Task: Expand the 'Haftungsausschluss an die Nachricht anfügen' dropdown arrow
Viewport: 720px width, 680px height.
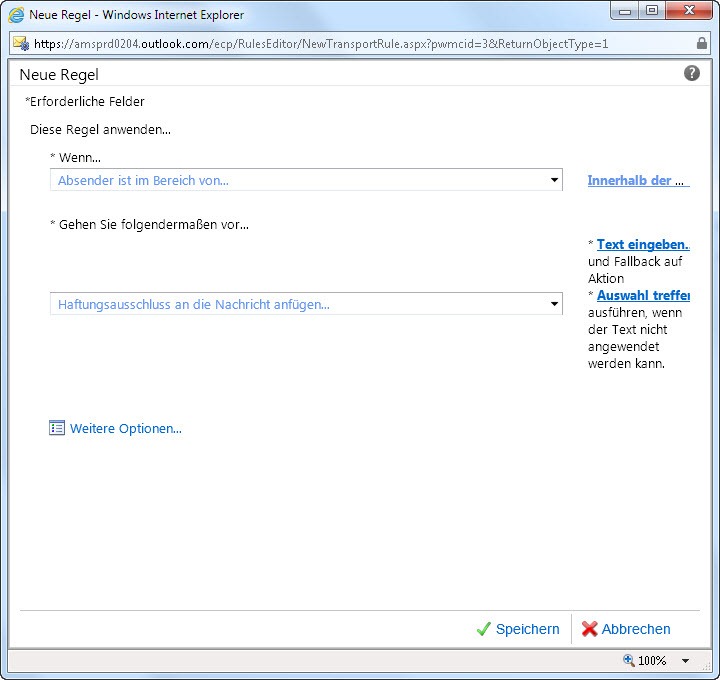Action: tap(554, 304)
